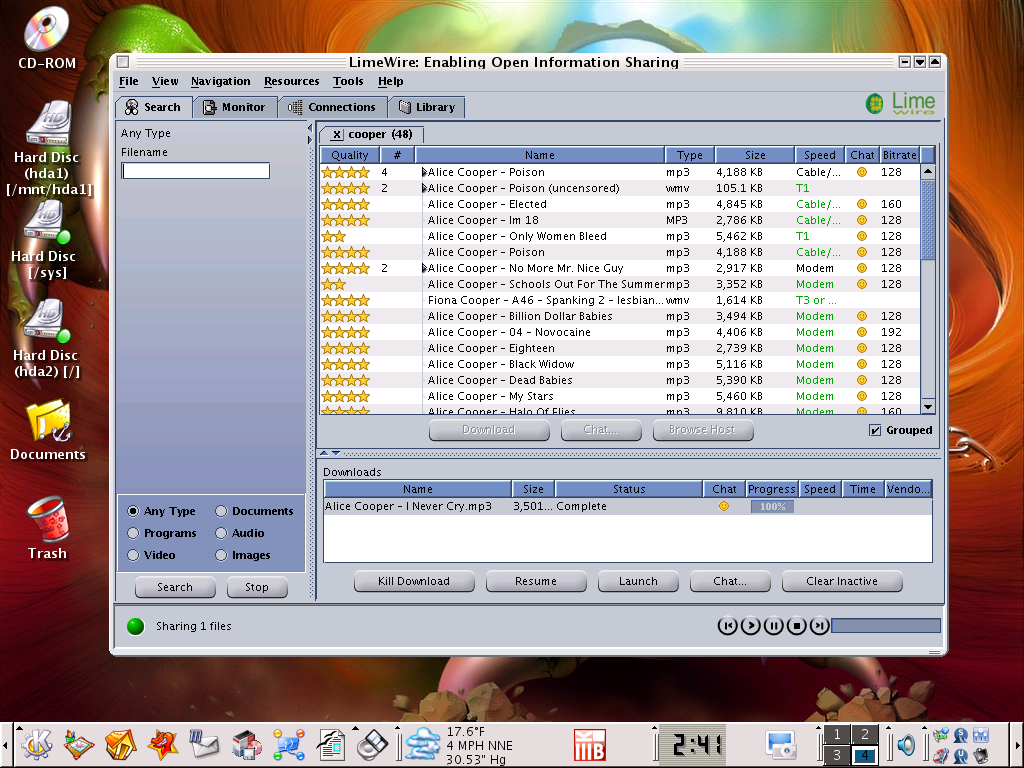Click the volume speaker icon in taskbar

pos(906,745)
